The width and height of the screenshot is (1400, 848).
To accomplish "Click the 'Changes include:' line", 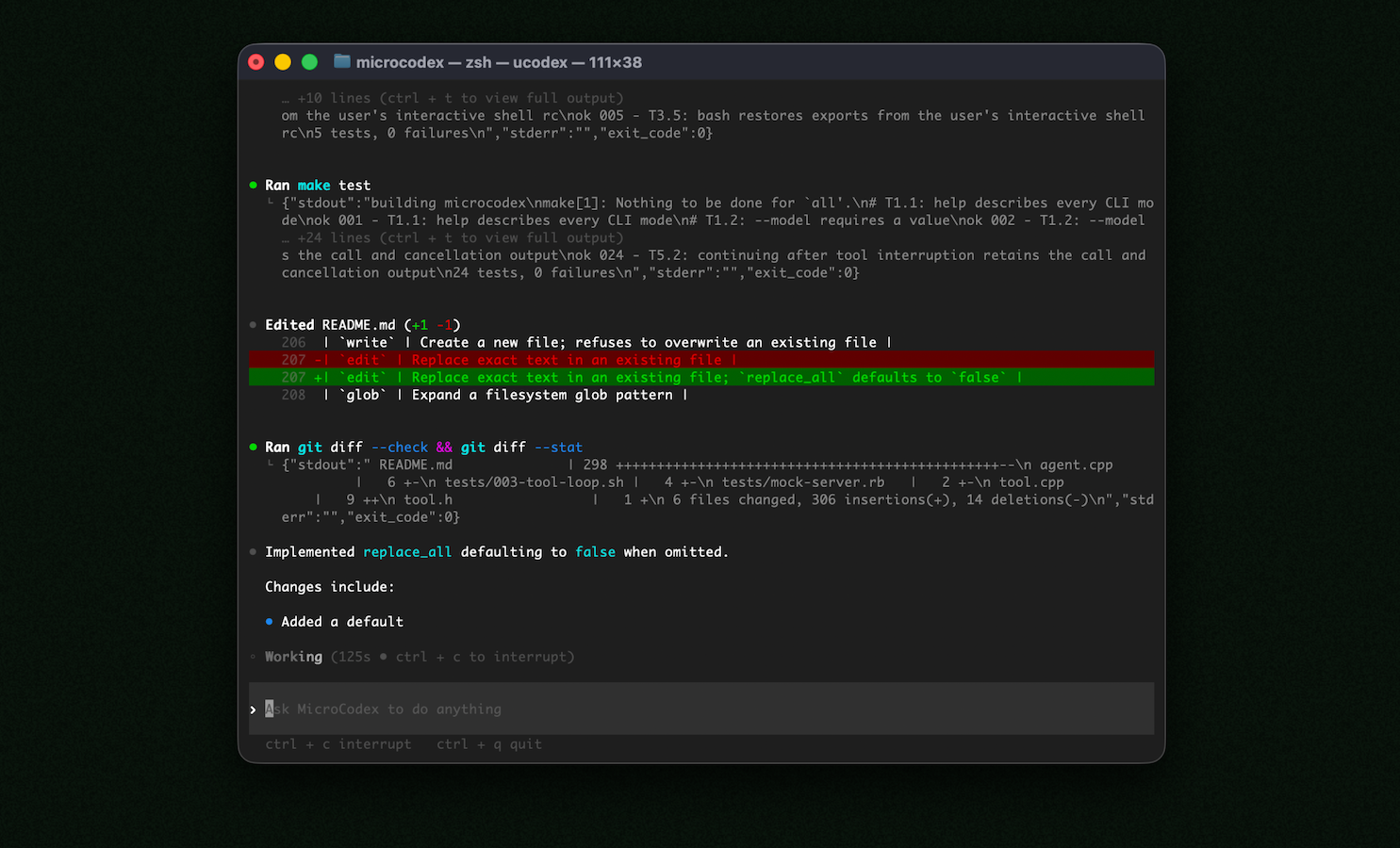I will tap(330, 587).
